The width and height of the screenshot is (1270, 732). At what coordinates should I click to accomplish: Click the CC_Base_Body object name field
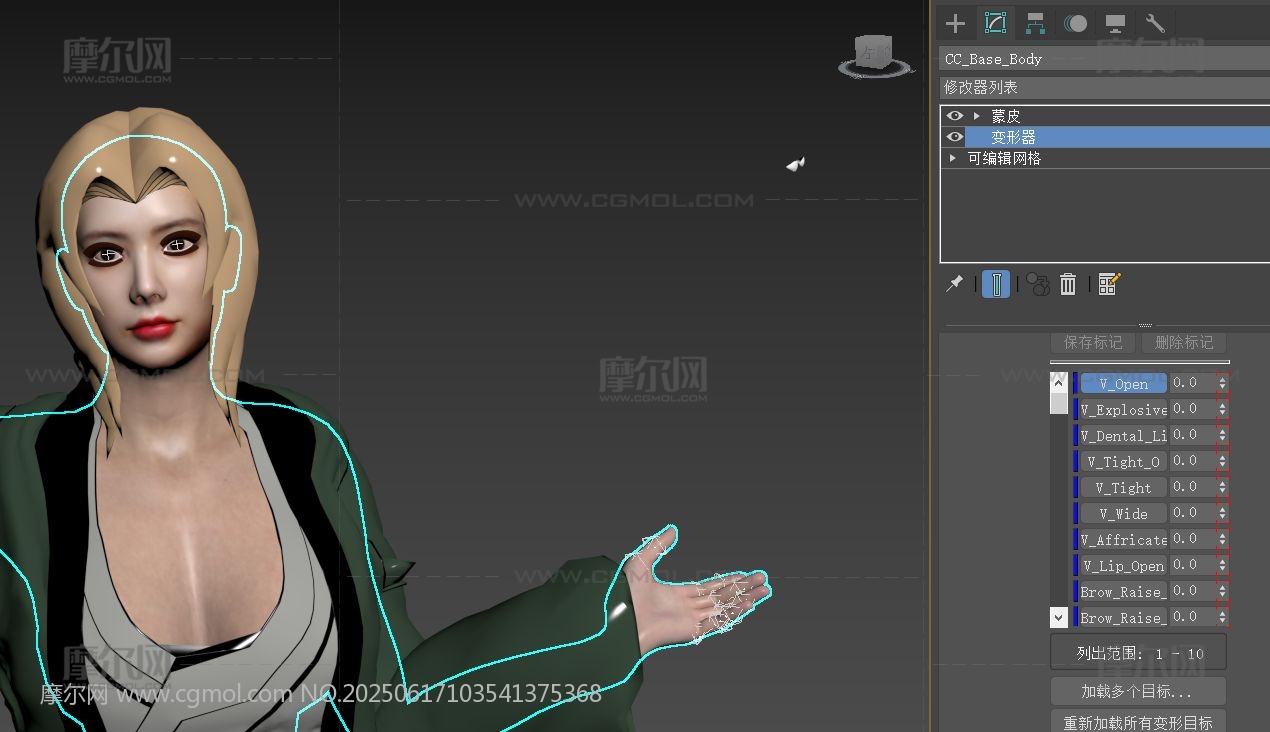[x=1104, y=59]
